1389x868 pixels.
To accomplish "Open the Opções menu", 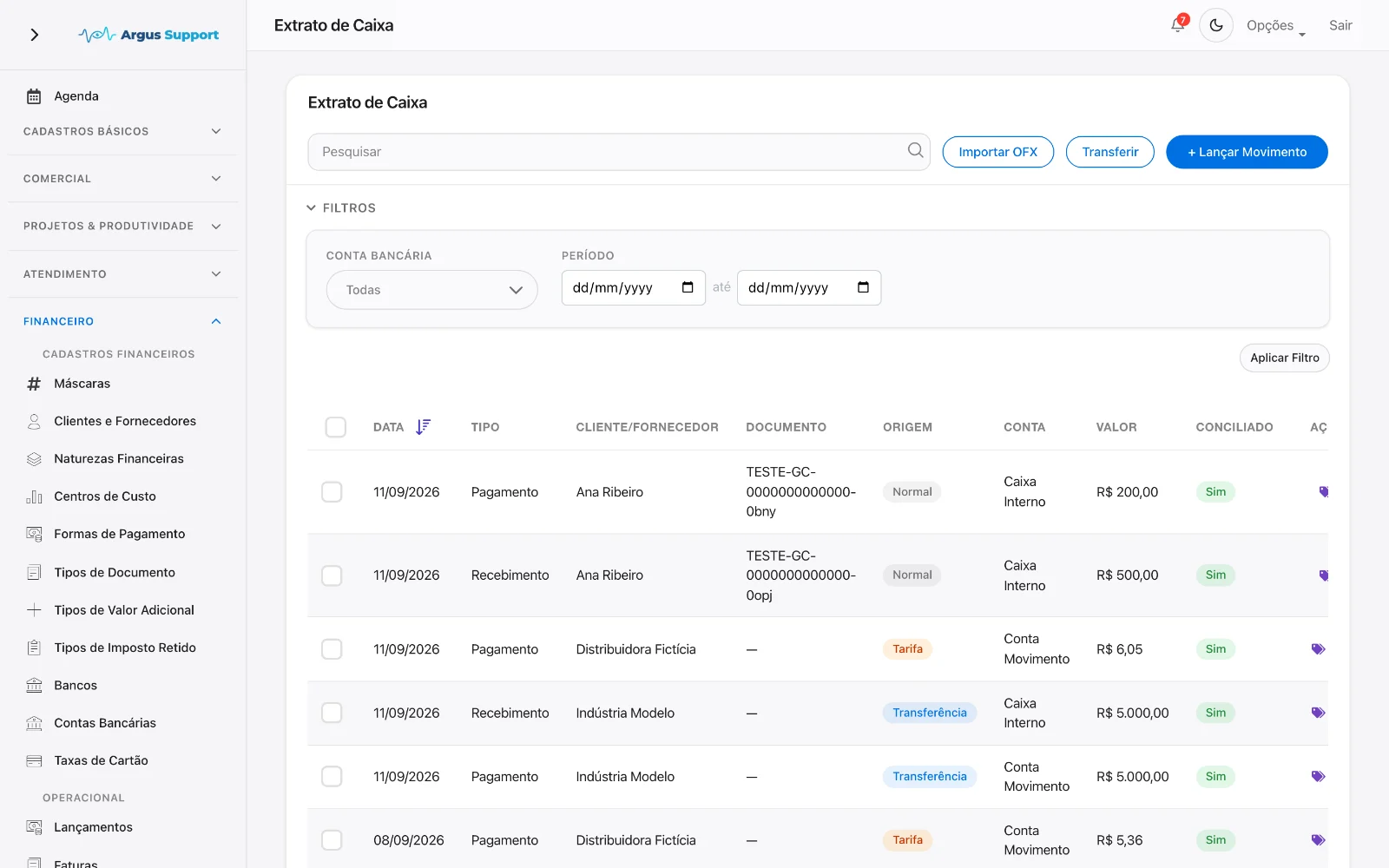I will 1275,26.
